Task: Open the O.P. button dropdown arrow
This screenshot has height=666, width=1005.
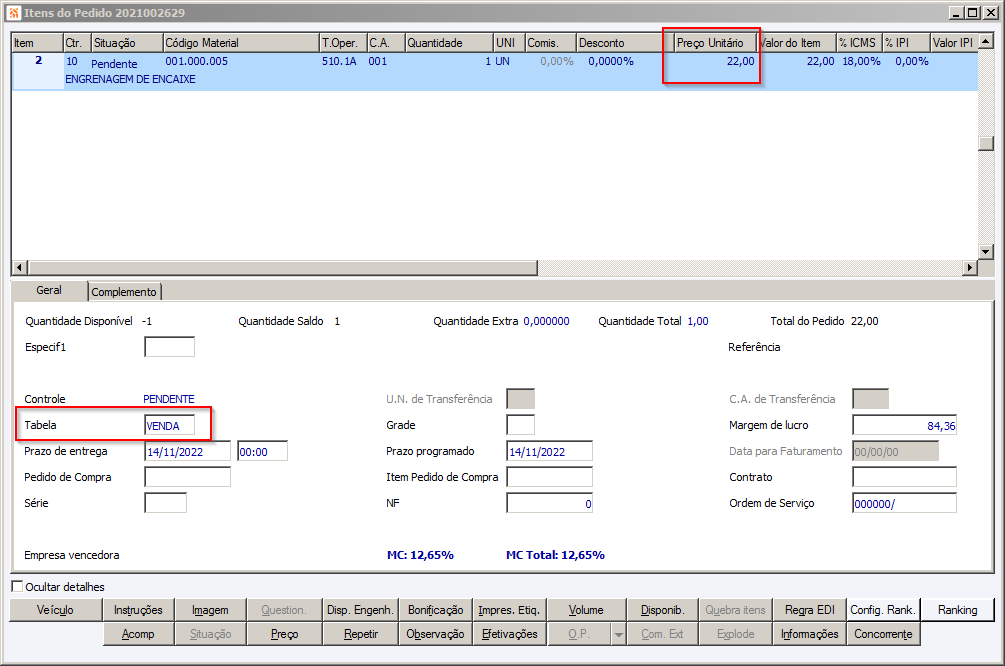Action: click(x=619, y=635)
